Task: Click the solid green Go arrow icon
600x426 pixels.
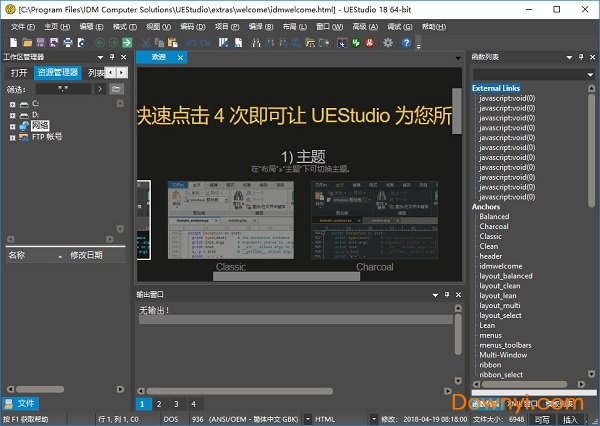Action: coord(127,42)
